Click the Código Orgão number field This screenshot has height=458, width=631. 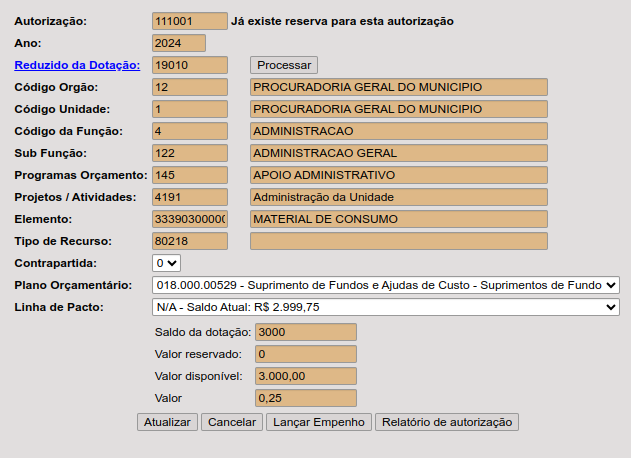[190, 87]
